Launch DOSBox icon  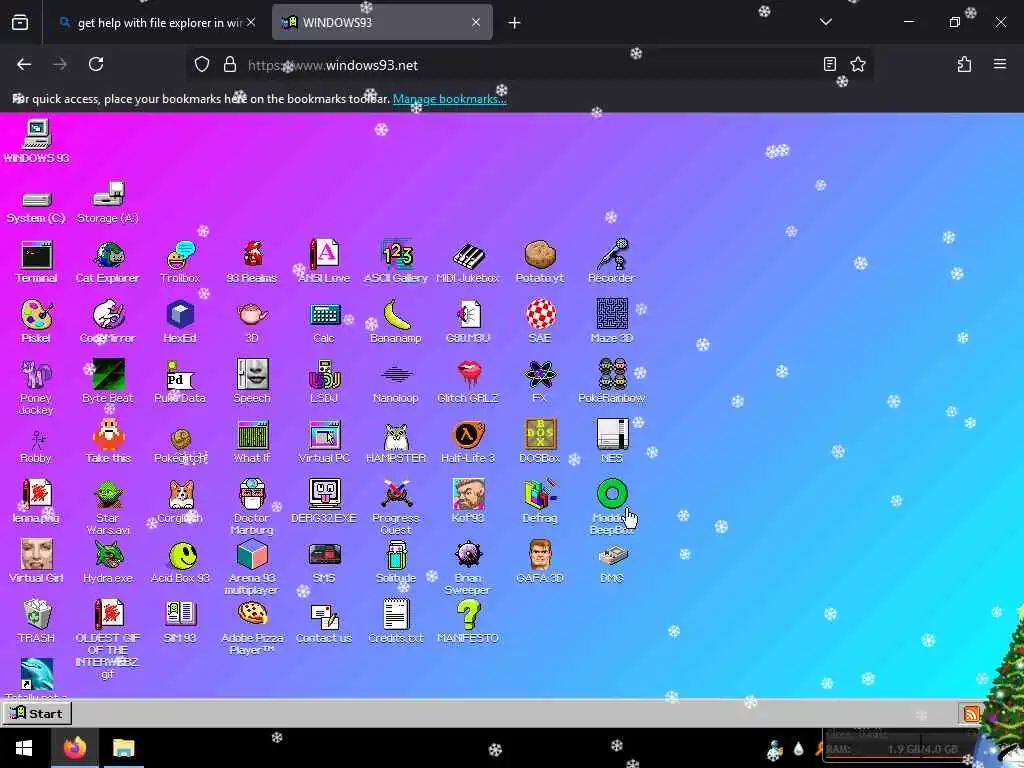540,441
